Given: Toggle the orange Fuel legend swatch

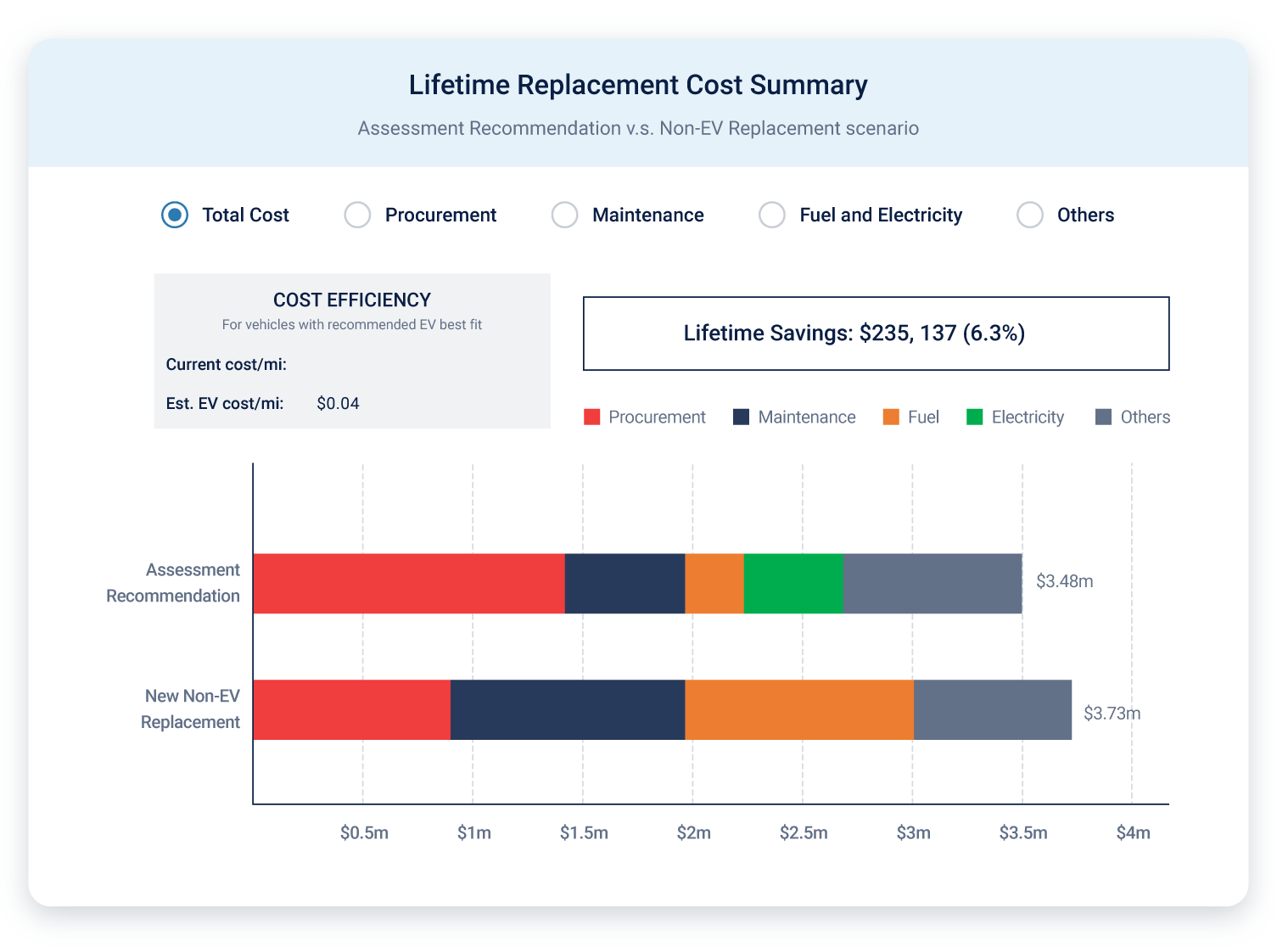Looking at the screenshot, I should click(x=891, y=417).
